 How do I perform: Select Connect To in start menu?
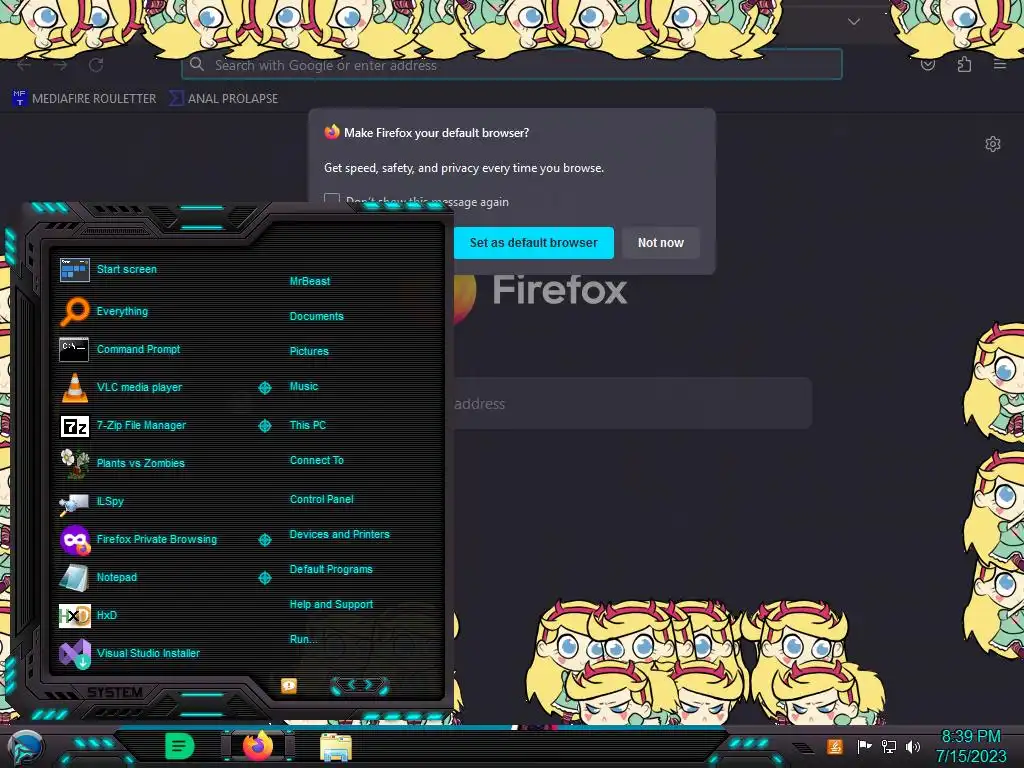[316, 460]
